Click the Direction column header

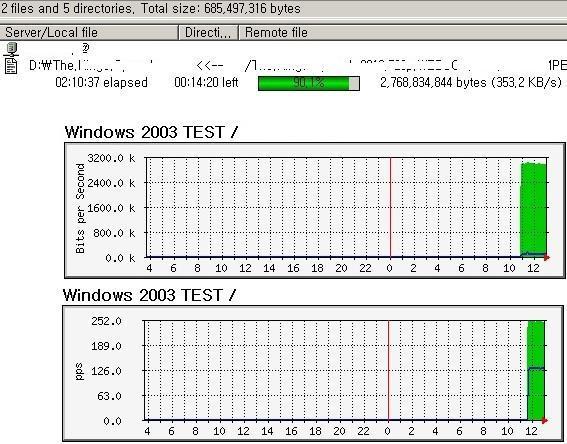point(208,33)
